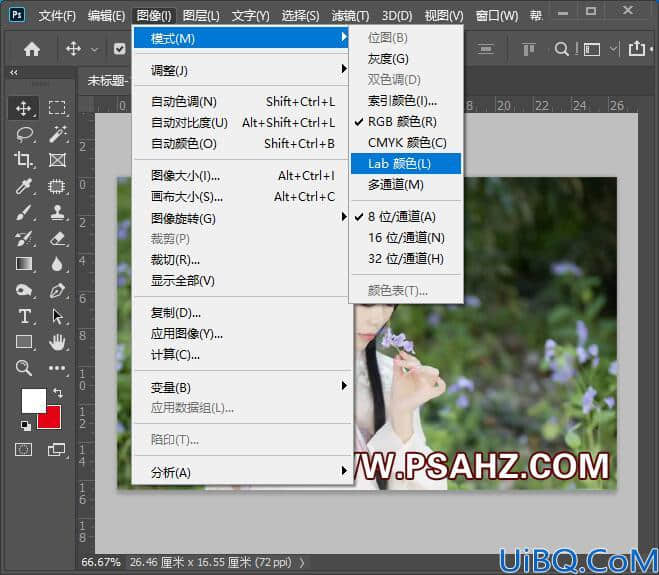Screen dimensions: 659x575
Task: Switch to the 未标题 document tab
Action: 108,80
